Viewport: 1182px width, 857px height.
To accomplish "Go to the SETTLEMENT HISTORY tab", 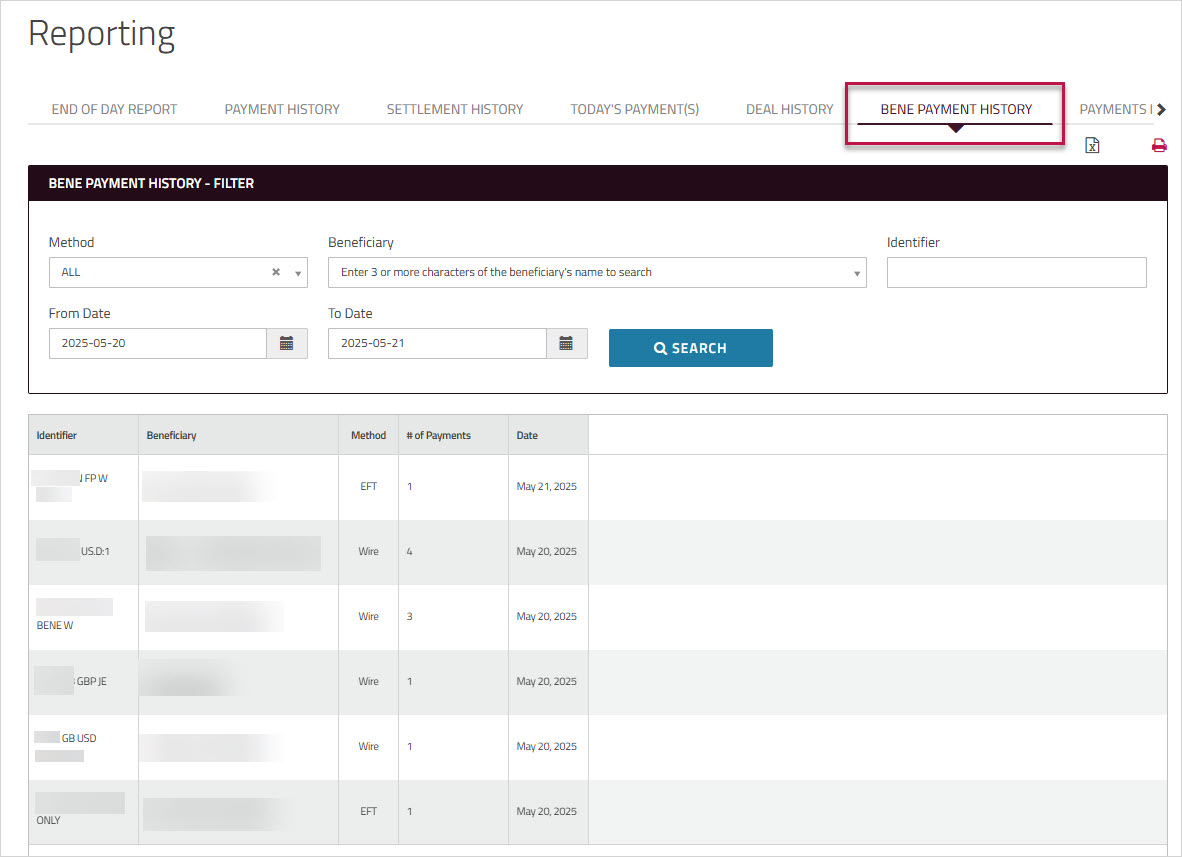I will click(x=454, y=109).
